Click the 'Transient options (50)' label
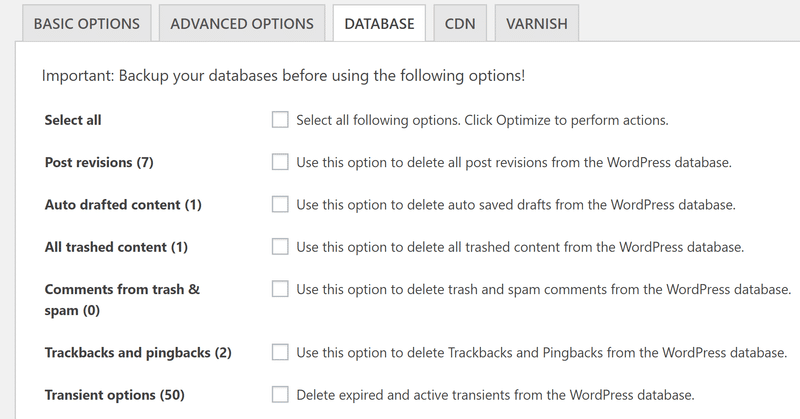The width and height of the screenshot is (800, 419). pyautogui.click(x=114, y=394)
